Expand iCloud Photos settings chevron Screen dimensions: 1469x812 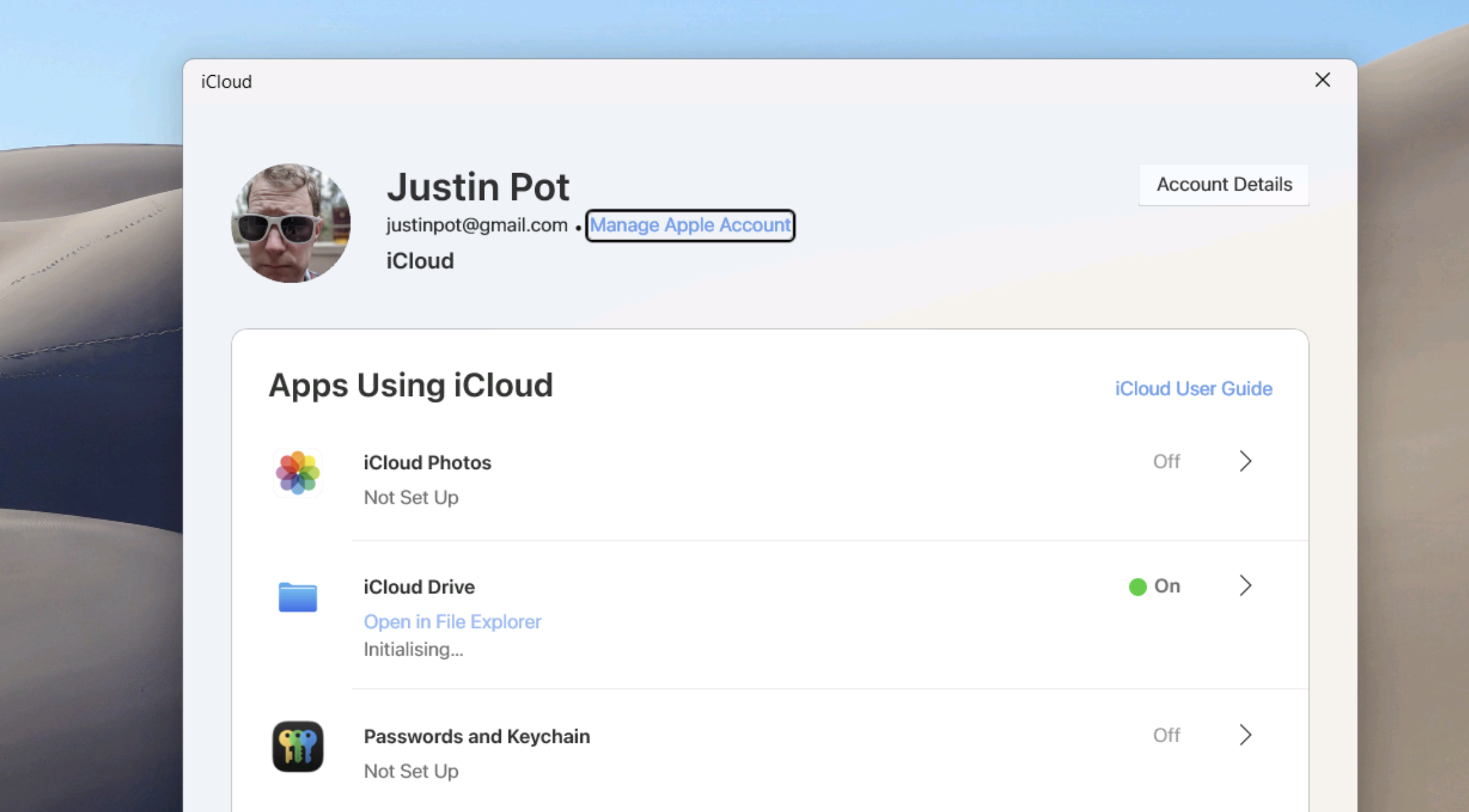[1245, 461]
